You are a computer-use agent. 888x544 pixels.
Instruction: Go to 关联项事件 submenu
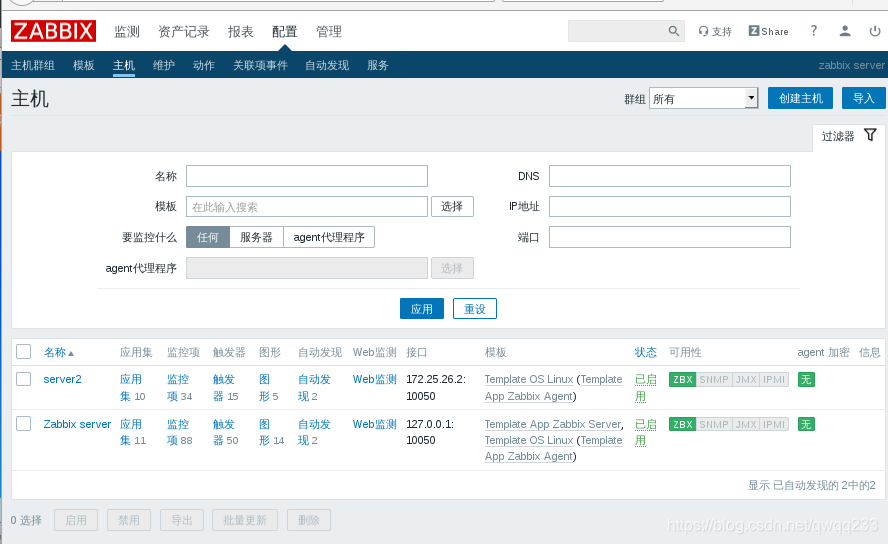[x=261, y=65]
